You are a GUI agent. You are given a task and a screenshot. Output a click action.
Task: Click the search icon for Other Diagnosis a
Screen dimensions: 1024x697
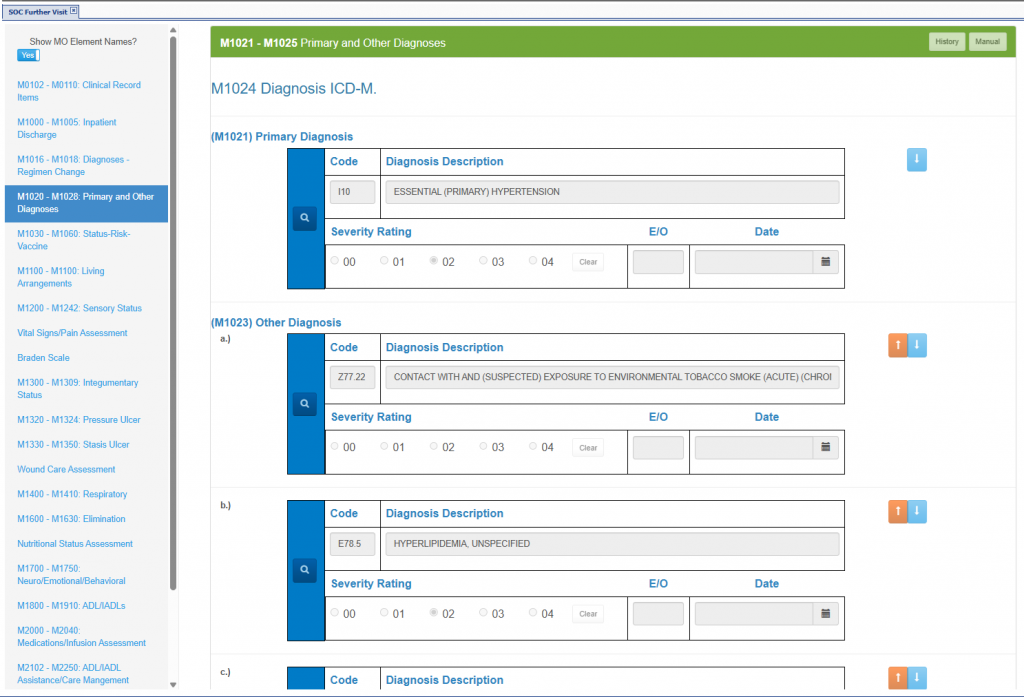click(305, 404)
